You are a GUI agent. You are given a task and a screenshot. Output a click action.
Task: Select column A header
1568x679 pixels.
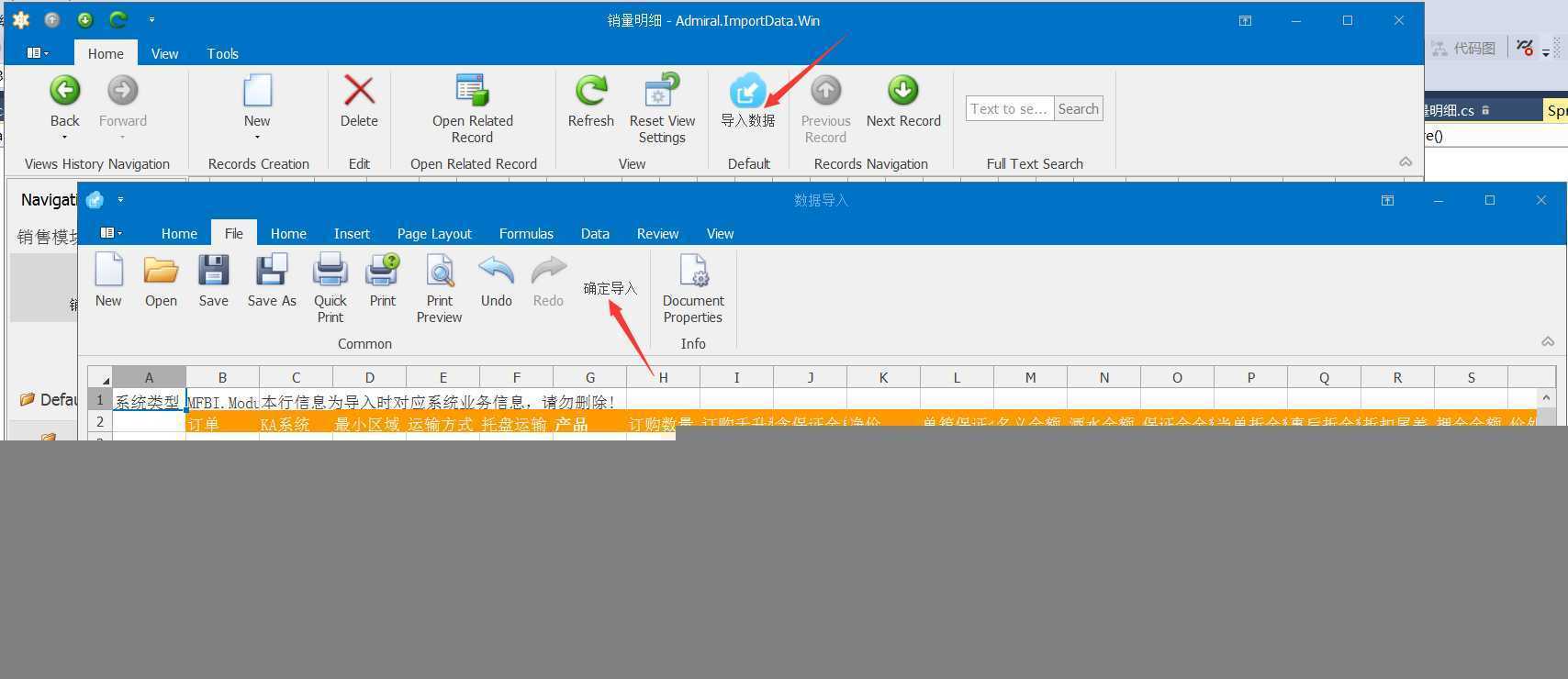[x=149, y=377]
